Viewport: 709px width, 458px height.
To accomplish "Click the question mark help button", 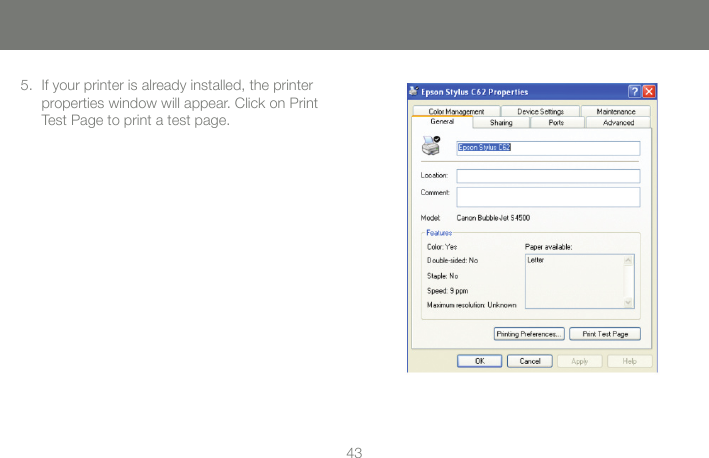I will (x=634, y=92).
